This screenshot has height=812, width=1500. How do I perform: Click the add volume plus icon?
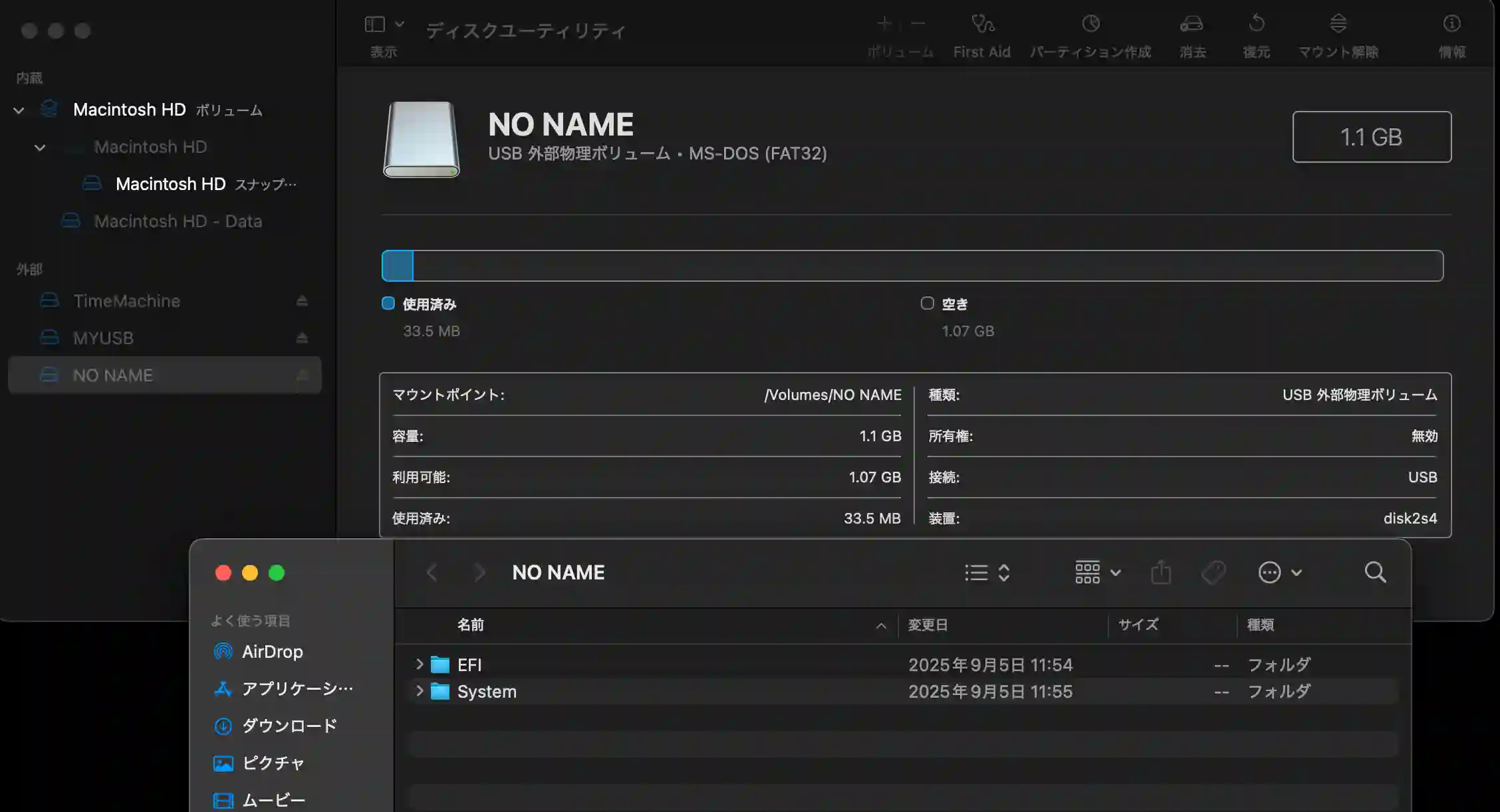(884, 24)
